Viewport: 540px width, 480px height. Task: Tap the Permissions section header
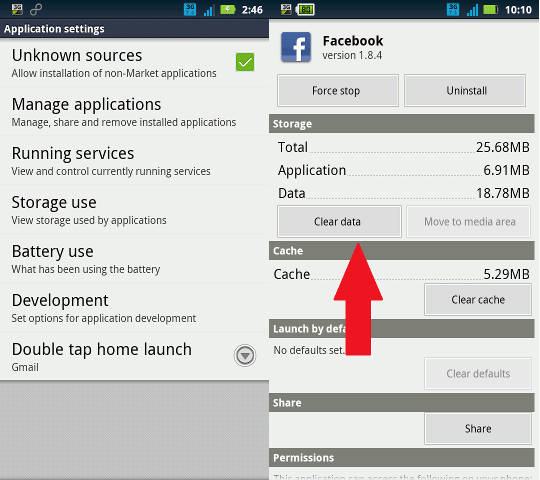click(x=402, y=458)
